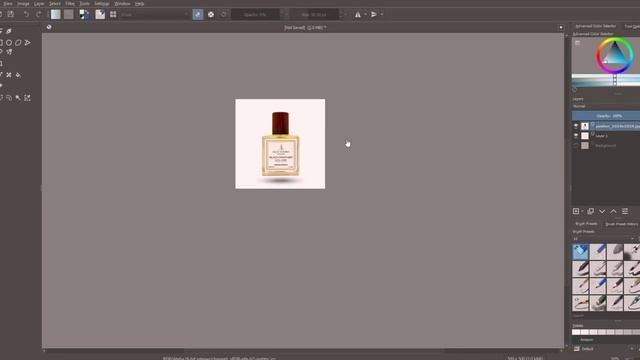
Task: Toggle the vertical mirror tool
Action: click(x=373, y=14)
